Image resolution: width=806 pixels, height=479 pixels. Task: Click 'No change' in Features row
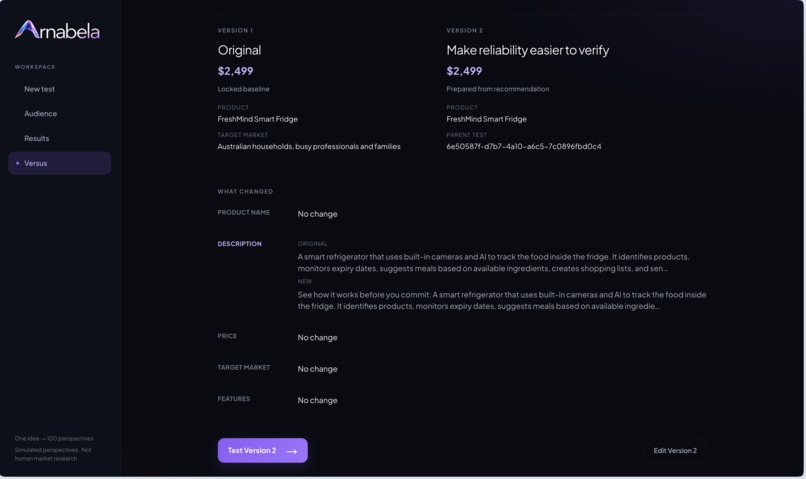coord(317,400)
